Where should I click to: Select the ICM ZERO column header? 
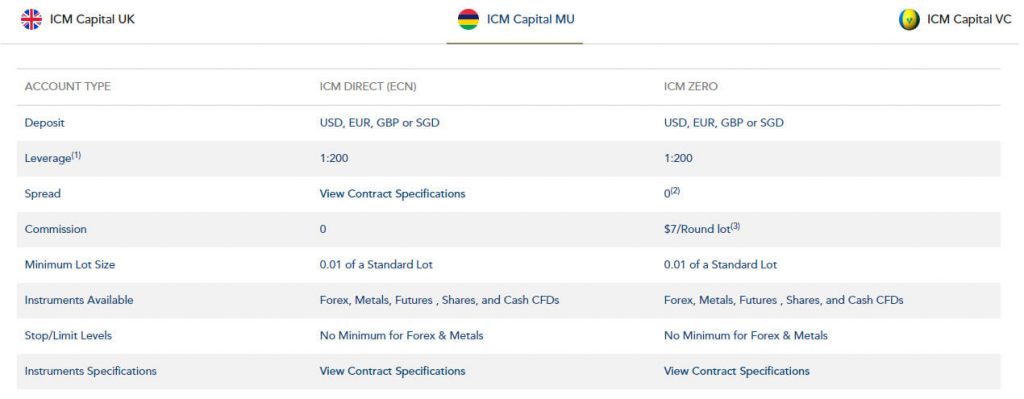690,86
